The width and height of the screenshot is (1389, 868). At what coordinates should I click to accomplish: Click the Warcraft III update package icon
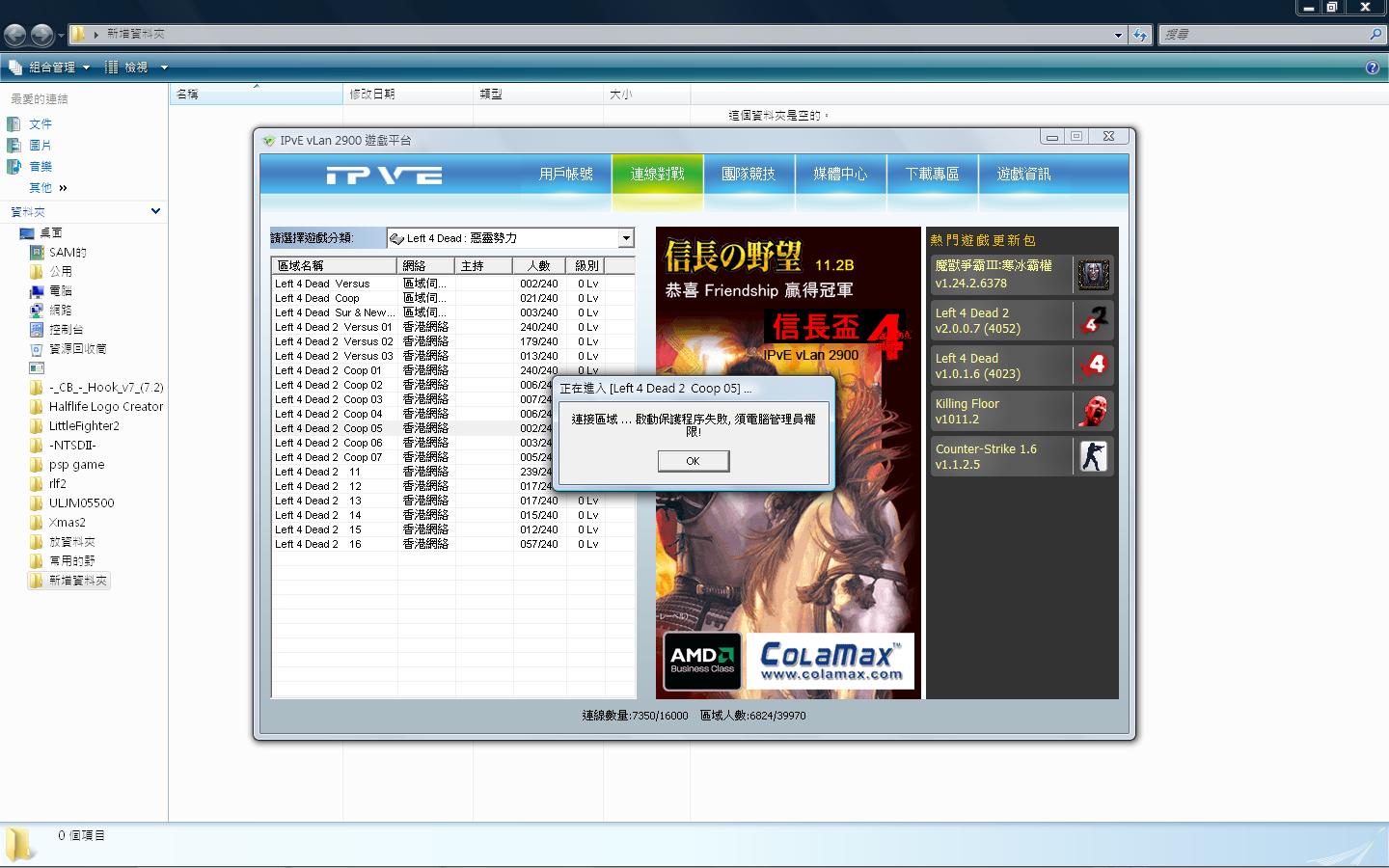1093,275
